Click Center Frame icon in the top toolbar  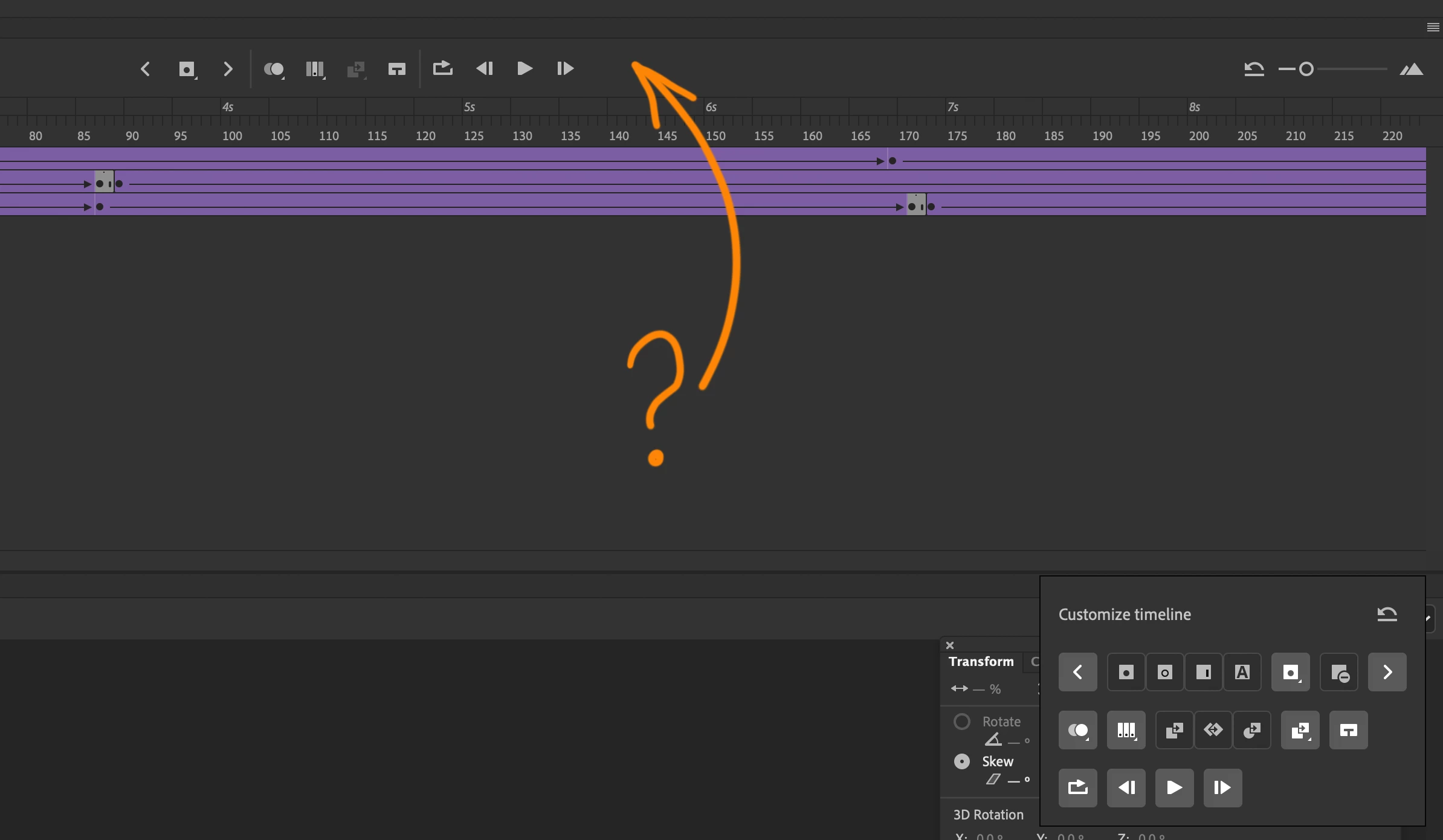tap(396, 69)
